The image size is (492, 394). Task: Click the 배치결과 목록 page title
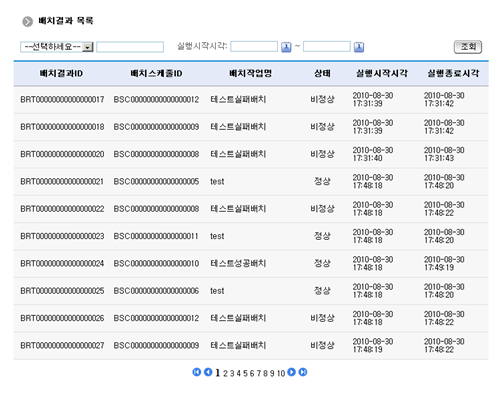pos(66,21)
